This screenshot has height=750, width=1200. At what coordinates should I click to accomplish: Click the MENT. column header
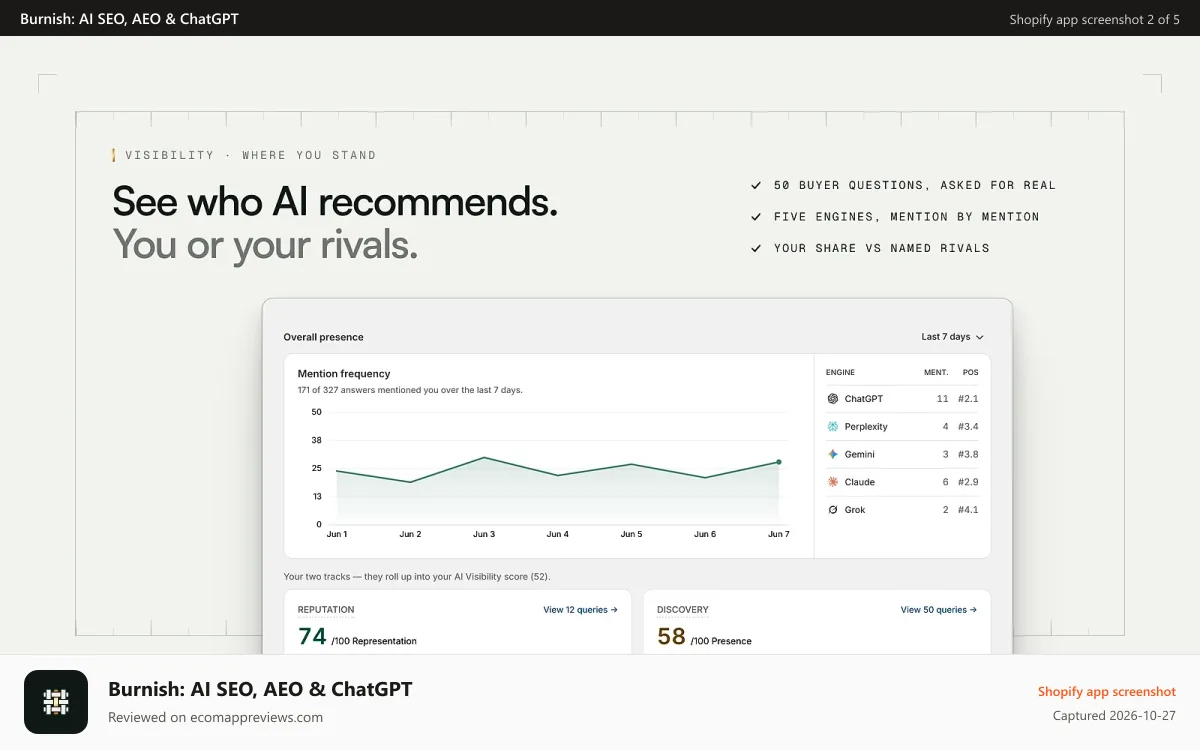[936, 373]
